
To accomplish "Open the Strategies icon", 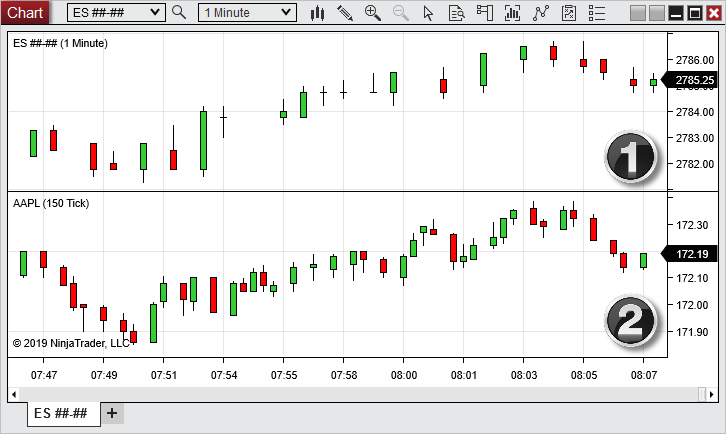I will click(x=569, y=13).
